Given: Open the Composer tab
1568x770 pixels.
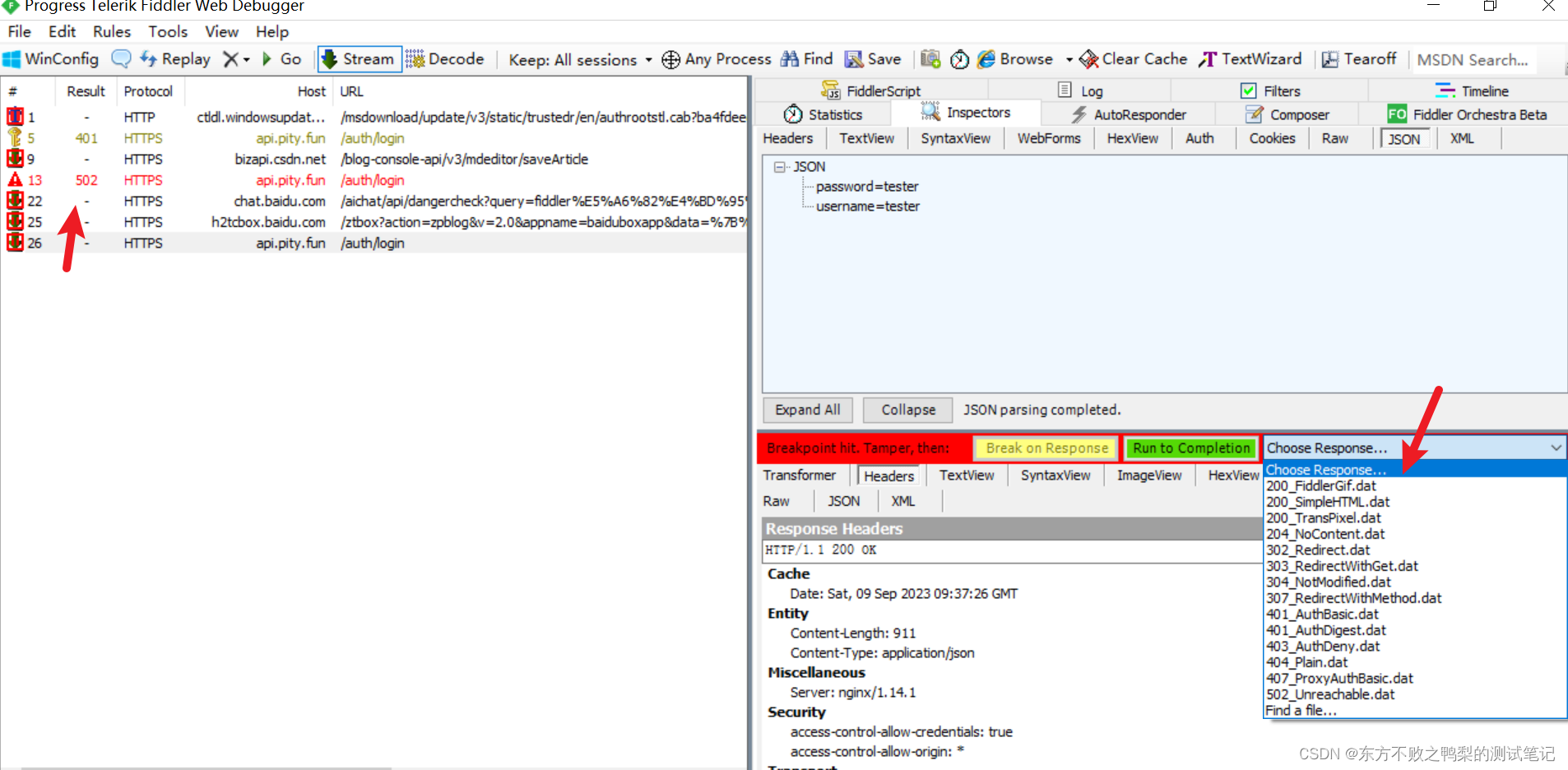Looking at the screenshot, I should tap(1287, 114).
